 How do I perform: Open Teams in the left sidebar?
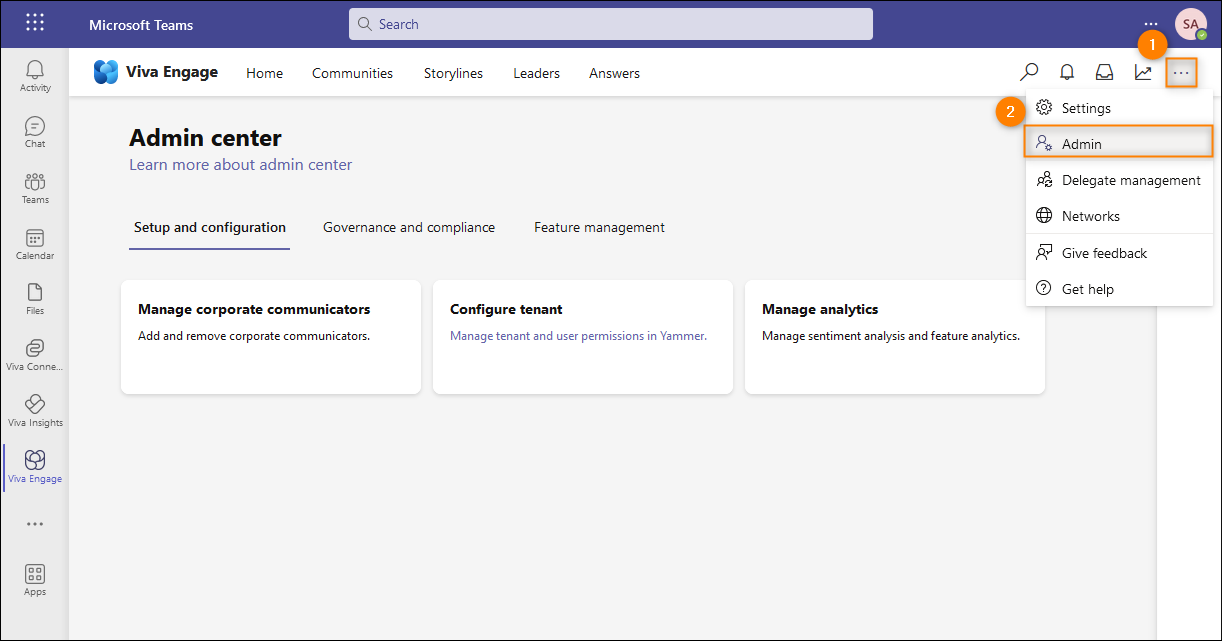pyautogui.click(x=35, y=188)
